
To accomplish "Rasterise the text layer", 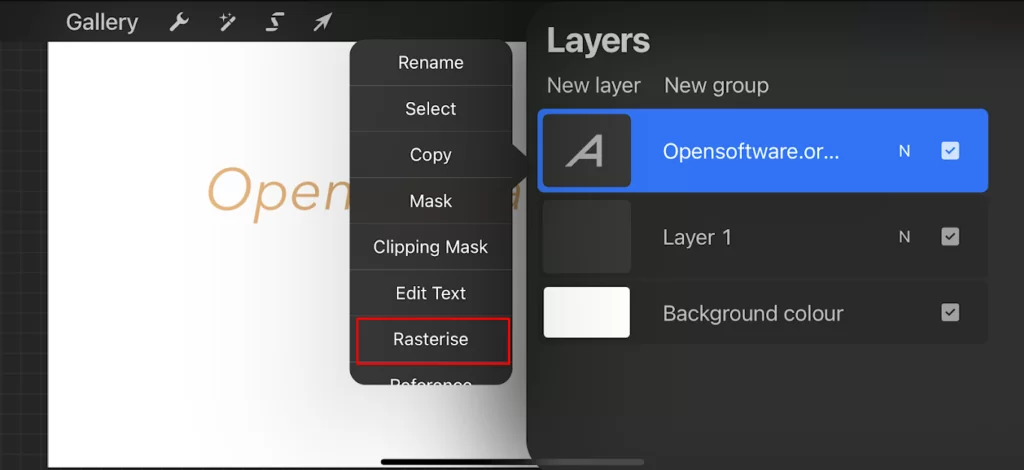I will click(x=432, y=340).
